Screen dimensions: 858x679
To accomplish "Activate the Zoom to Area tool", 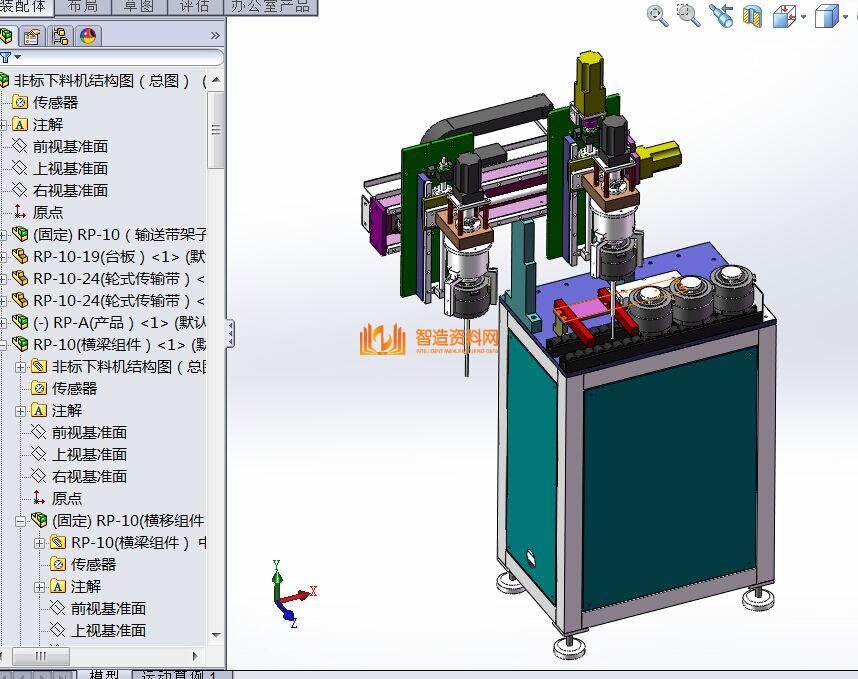I will click(688, 15).
